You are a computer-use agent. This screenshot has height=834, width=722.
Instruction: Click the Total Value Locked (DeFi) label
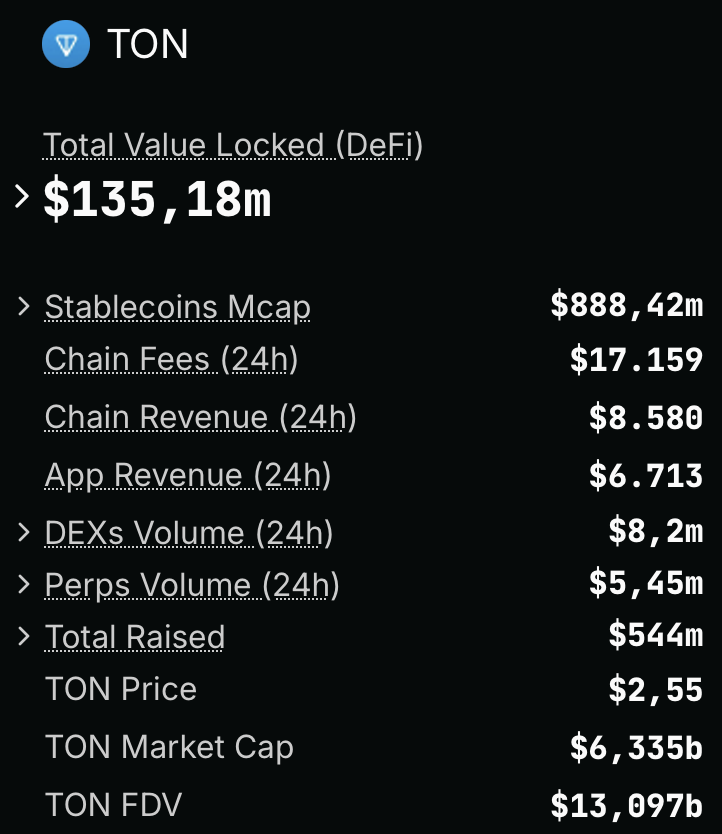point(233,146)
